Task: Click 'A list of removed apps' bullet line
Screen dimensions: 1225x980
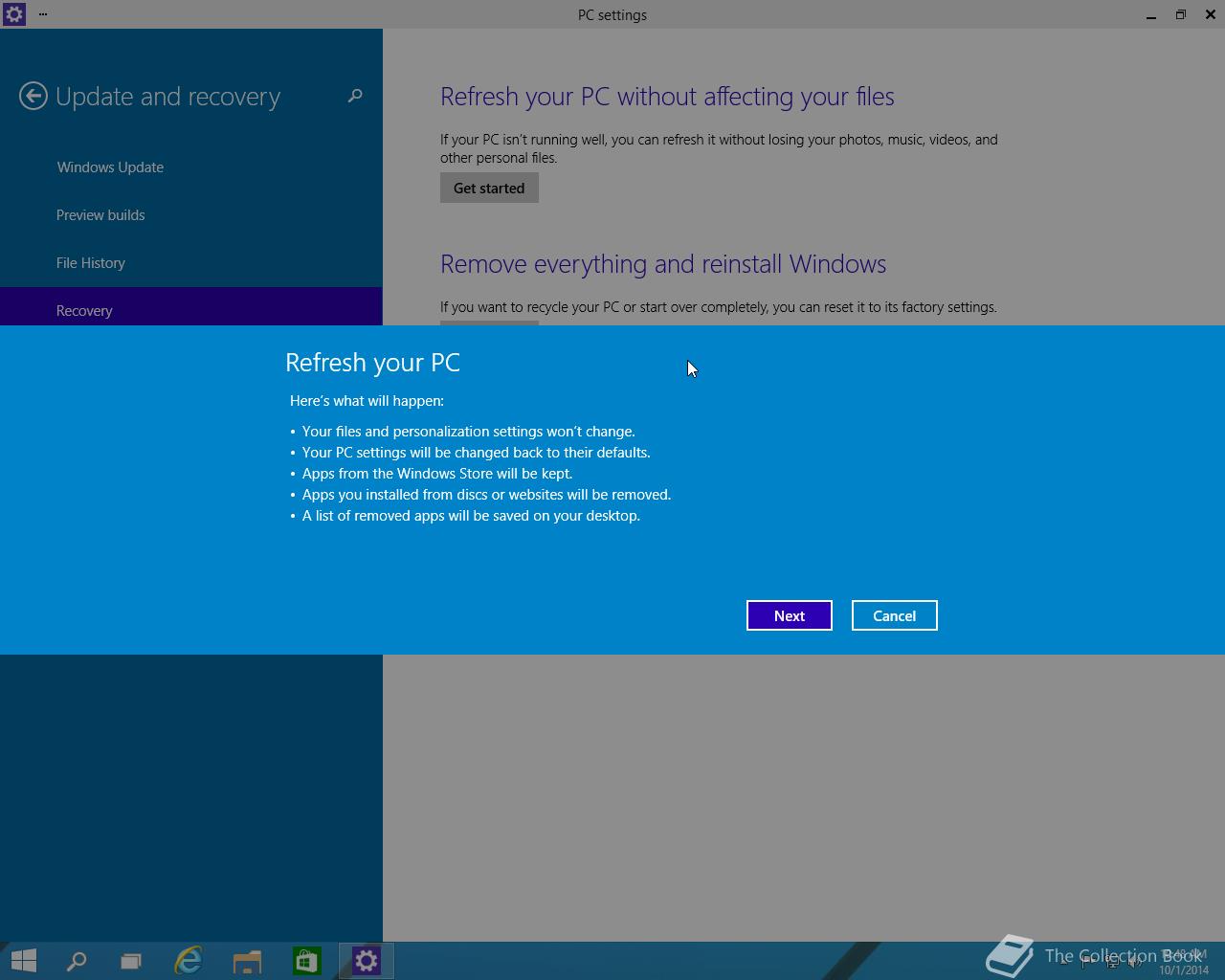Action: coord(471,516)
